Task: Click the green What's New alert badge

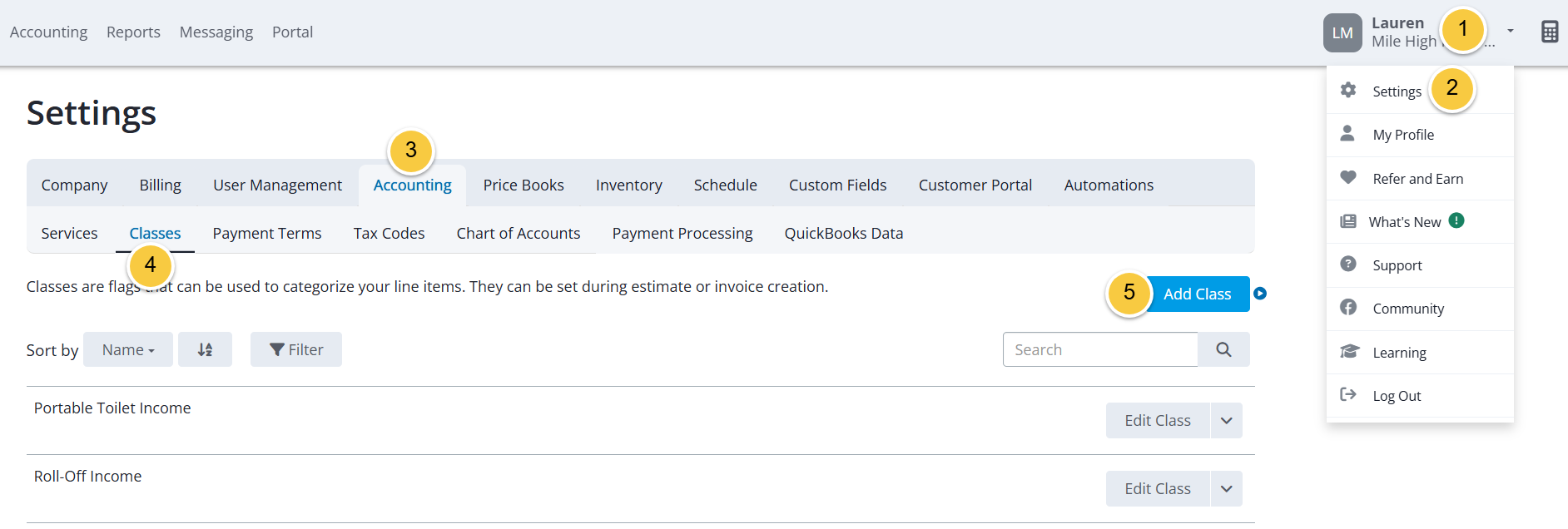Action: (1456, 220)
